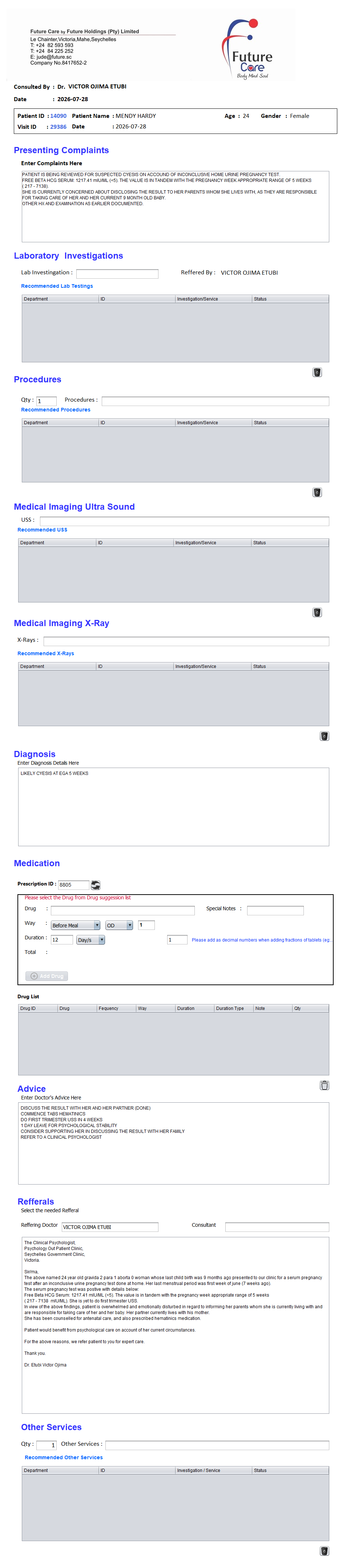
Task: Click Recommended USS link
Action: click(x=43, y=530)
